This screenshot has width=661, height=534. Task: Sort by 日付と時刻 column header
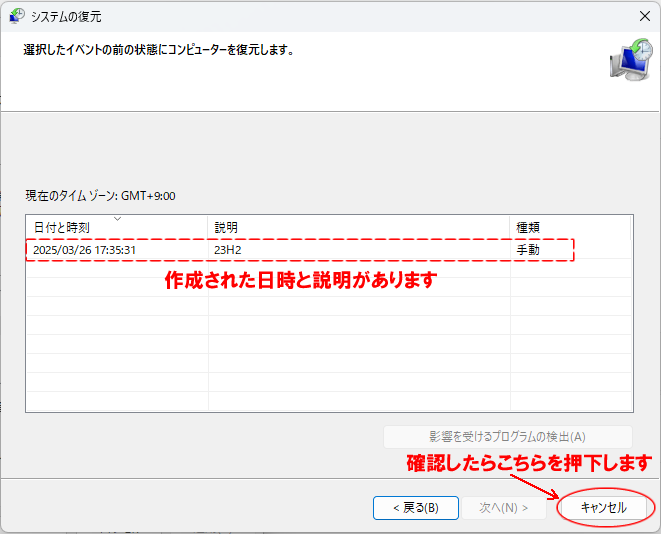117,228
